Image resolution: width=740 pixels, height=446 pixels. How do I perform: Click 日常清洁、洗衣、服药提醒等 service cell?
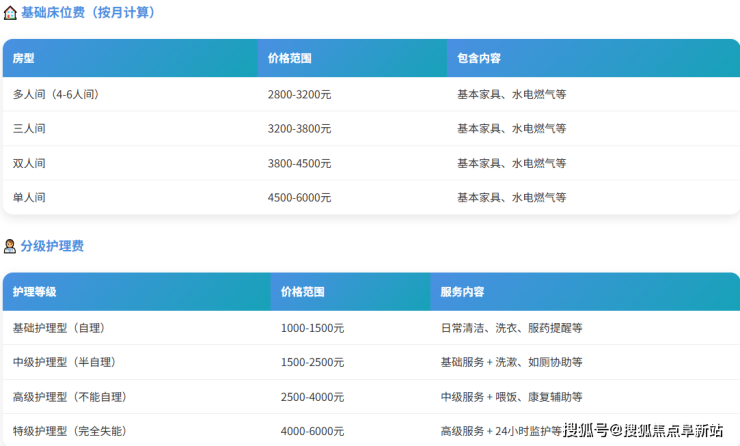(x=511, y=327)
